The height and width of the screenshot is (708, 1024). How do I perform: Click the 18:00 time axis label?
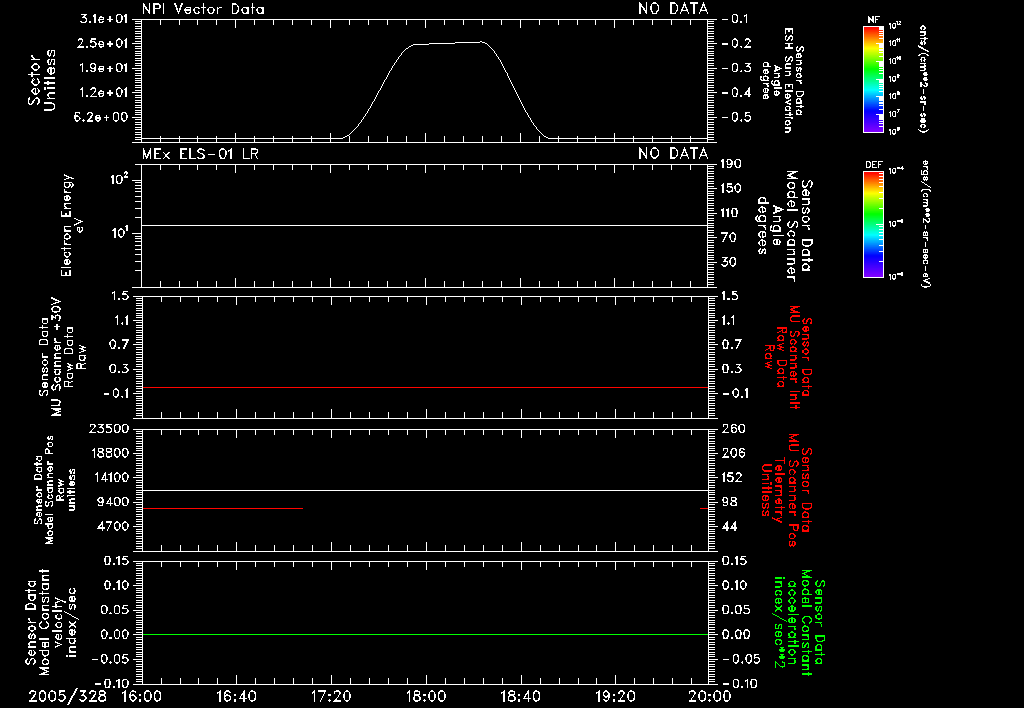[x=426, y=696]
